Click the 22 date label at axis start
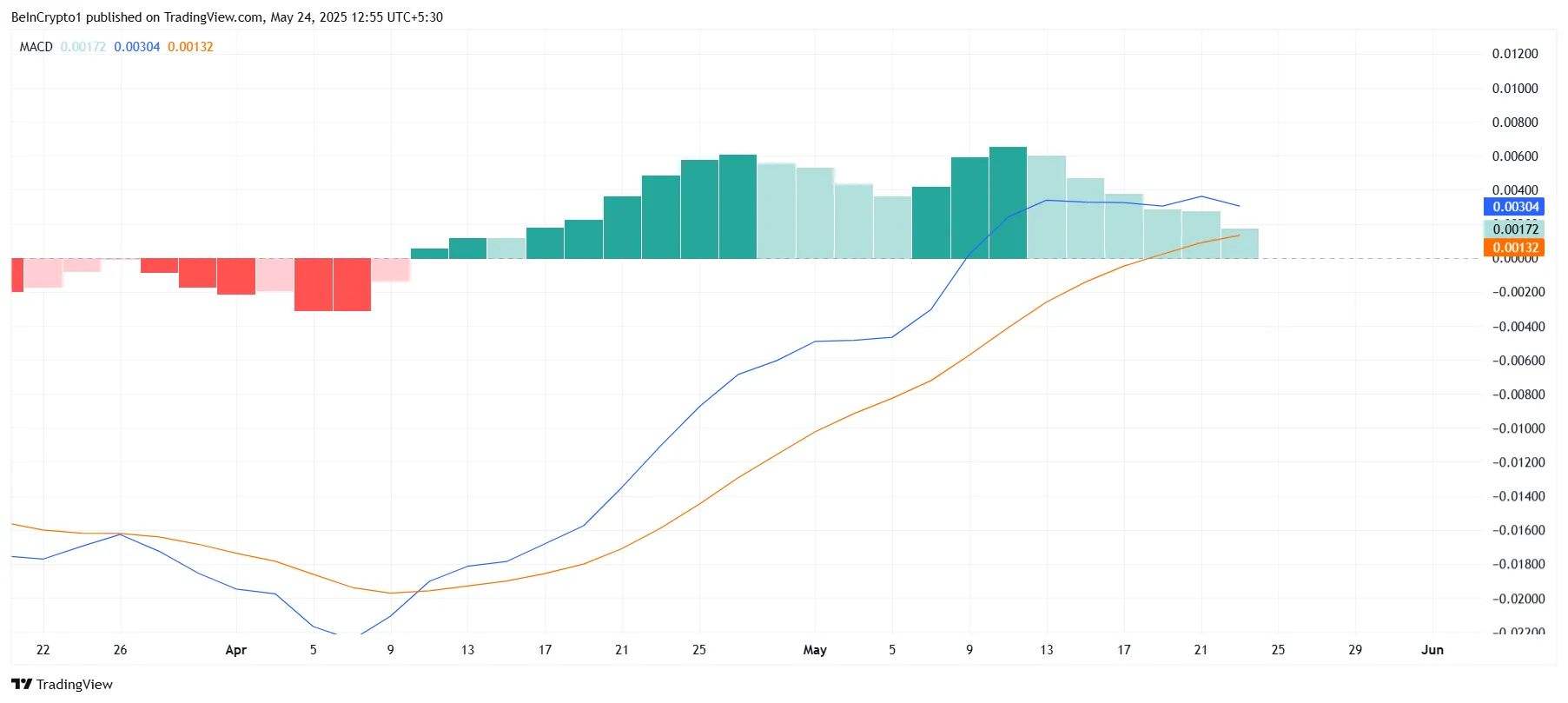The height and width of the screenshot is (703, 1568). [43, 650]
